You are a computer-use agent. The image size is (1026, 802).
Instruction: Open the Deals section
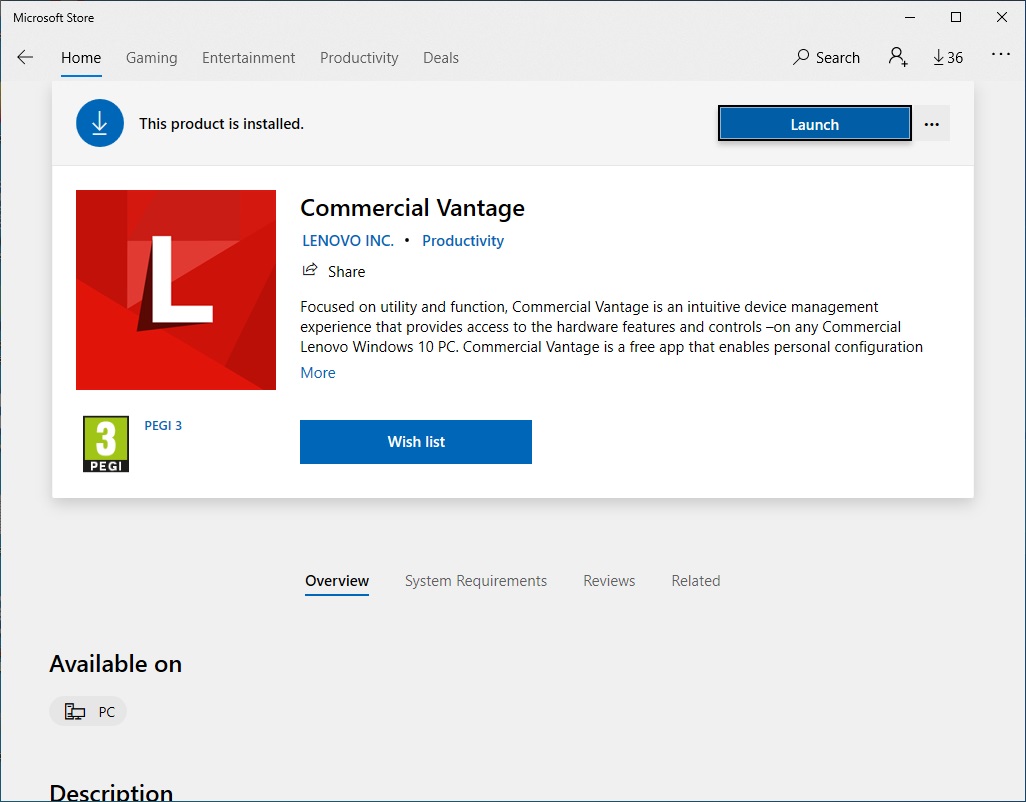[440, 57]
